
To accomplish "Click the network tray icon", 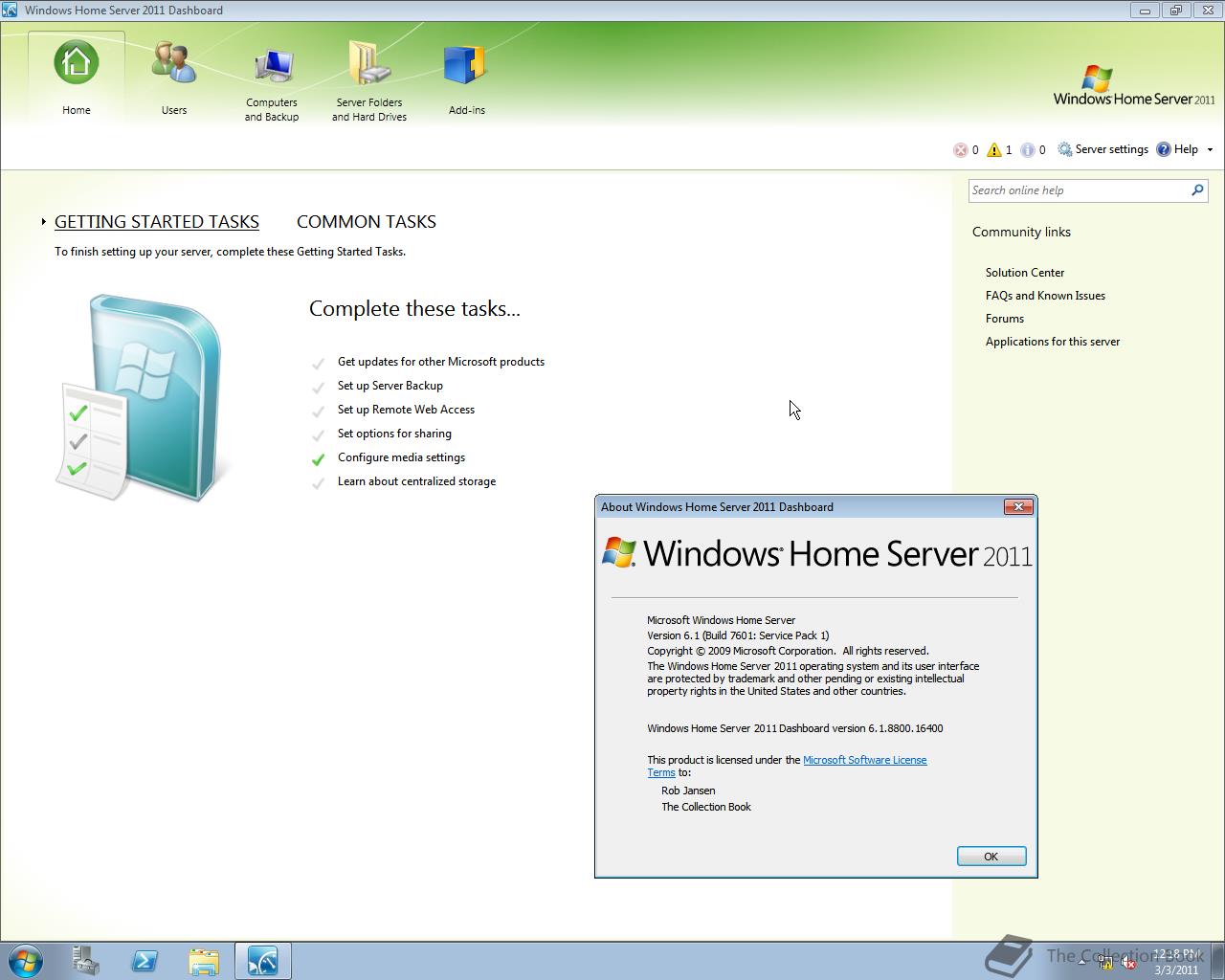I will click(1105, 963).
